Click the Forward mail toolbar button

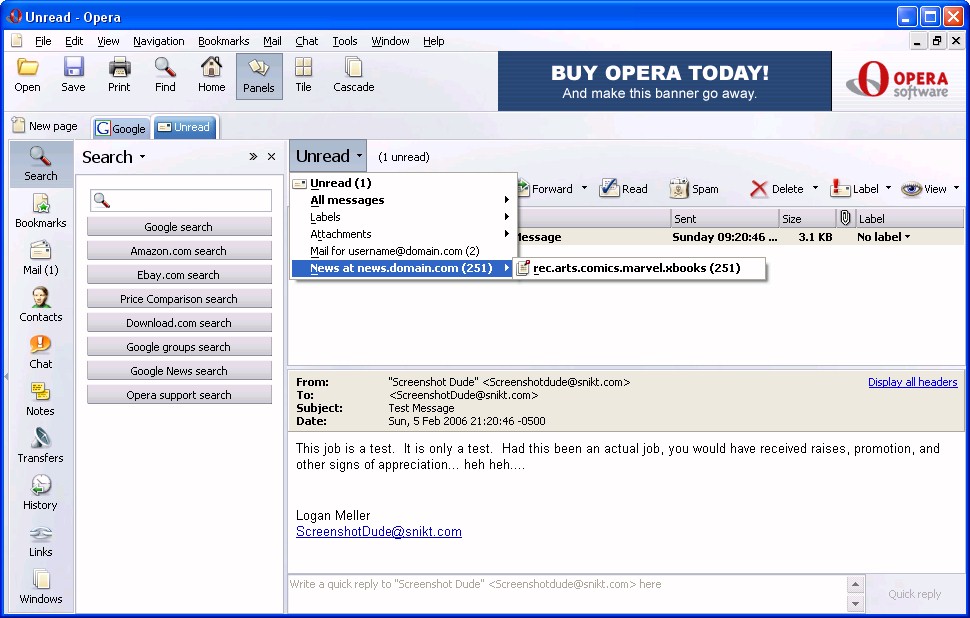[x=547, y=189]
